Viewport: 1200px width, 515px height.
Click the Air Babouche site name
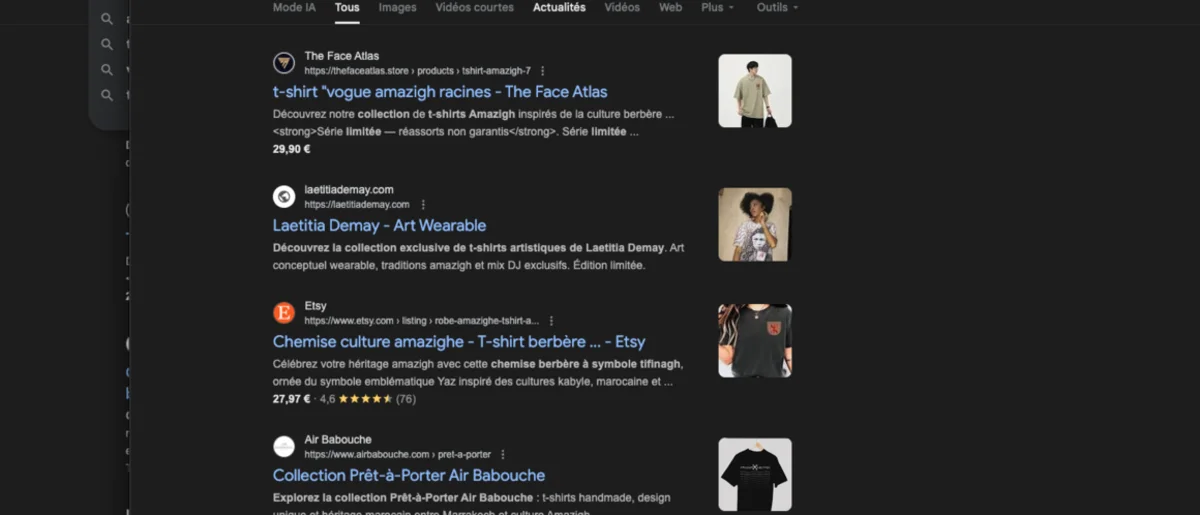tap(338, 440)
